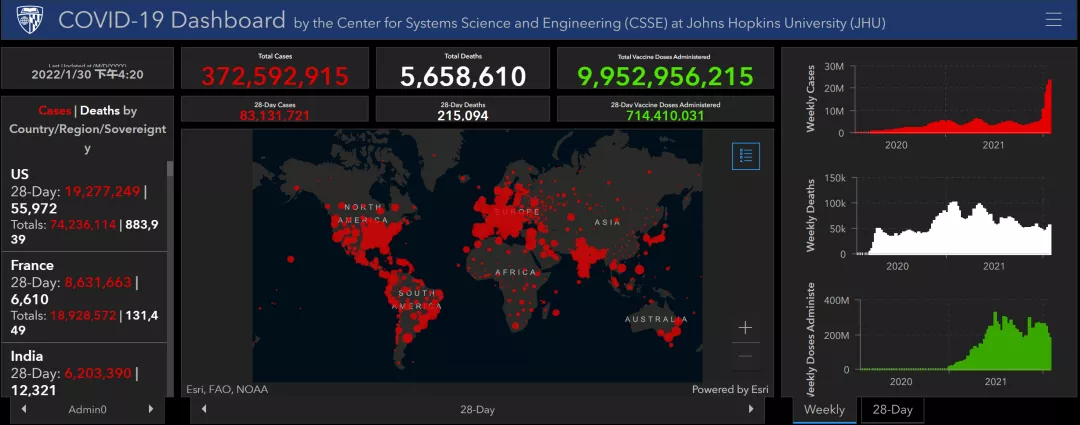
Task: Select the India entry in country list
Action: [83, 371]
